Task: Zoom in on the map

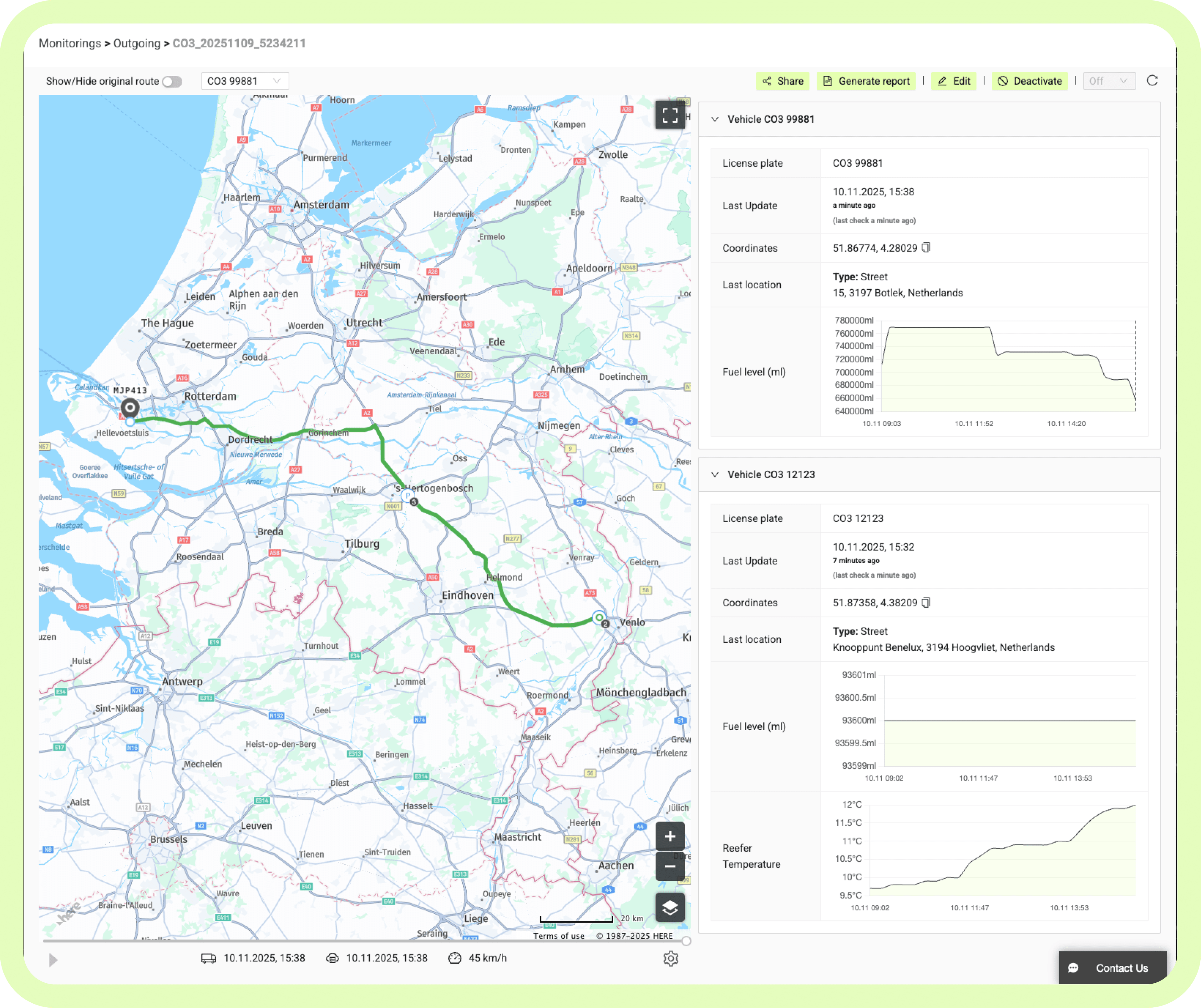Action: click(670, 837)
